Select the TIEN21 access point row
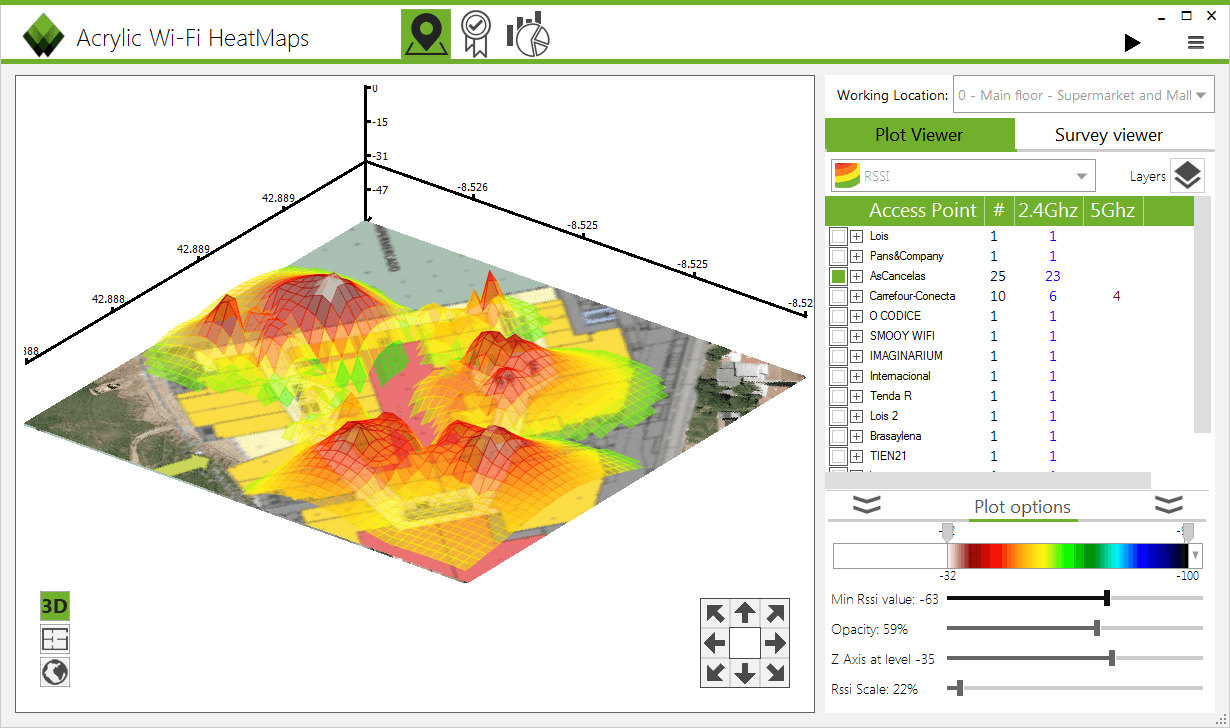Image resolution: width=1230 pixels, height=728 pixels. point(1010,456)
